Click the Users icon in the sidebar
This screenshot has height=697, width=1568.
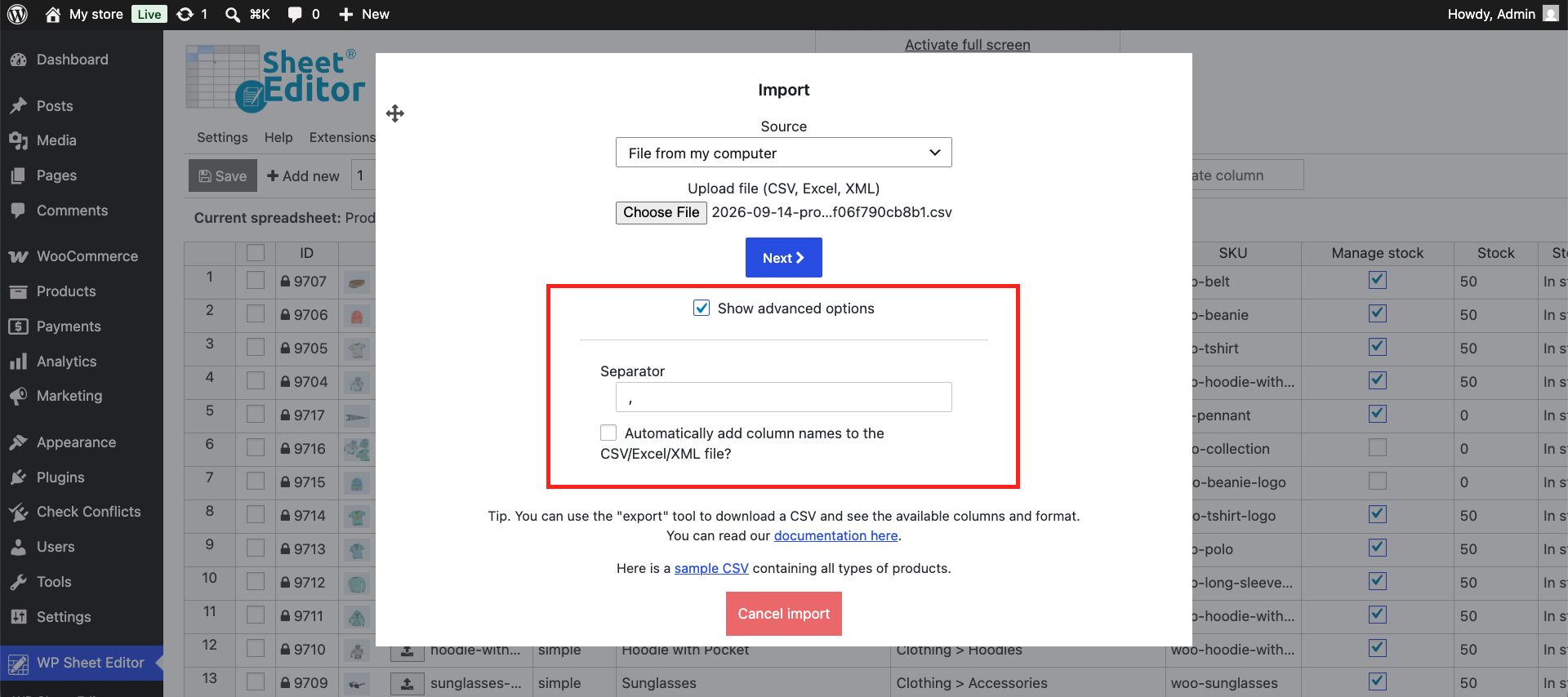18,547
